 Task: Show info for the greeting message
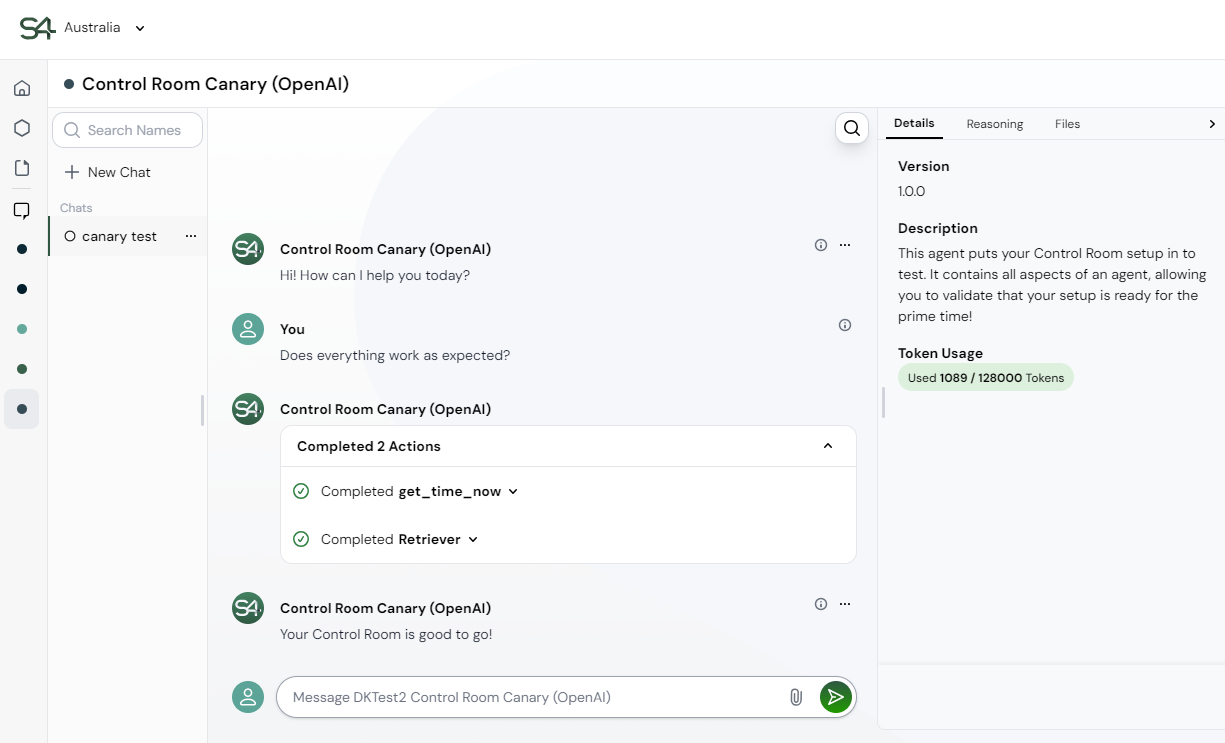(821, 245)
